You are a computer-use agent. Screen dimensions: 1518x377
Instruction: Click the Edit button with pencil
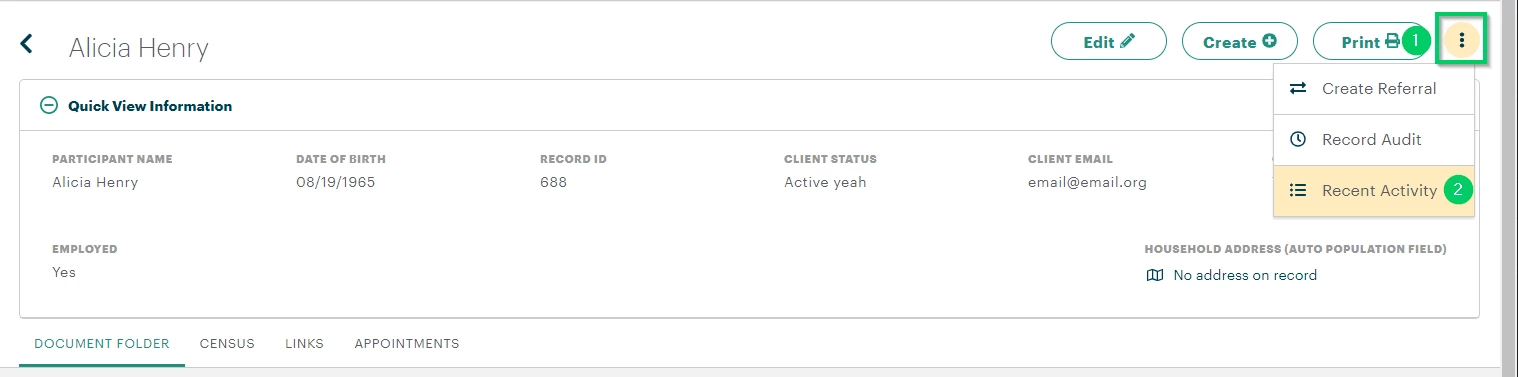(x=1109, y=42)
